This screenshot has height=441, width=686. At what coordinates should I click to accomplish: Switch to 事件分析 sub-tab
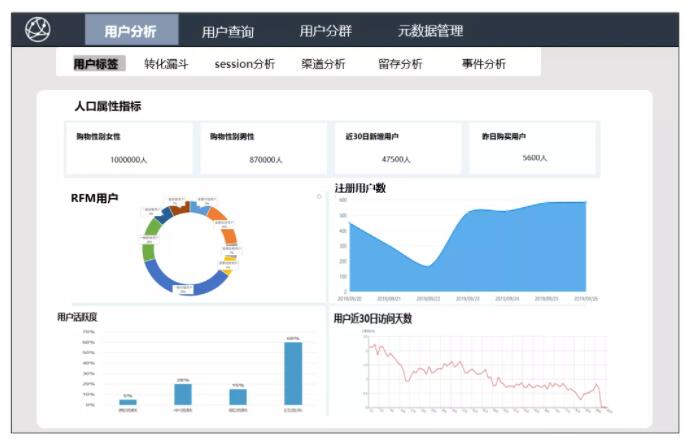[x=483, y=64]
